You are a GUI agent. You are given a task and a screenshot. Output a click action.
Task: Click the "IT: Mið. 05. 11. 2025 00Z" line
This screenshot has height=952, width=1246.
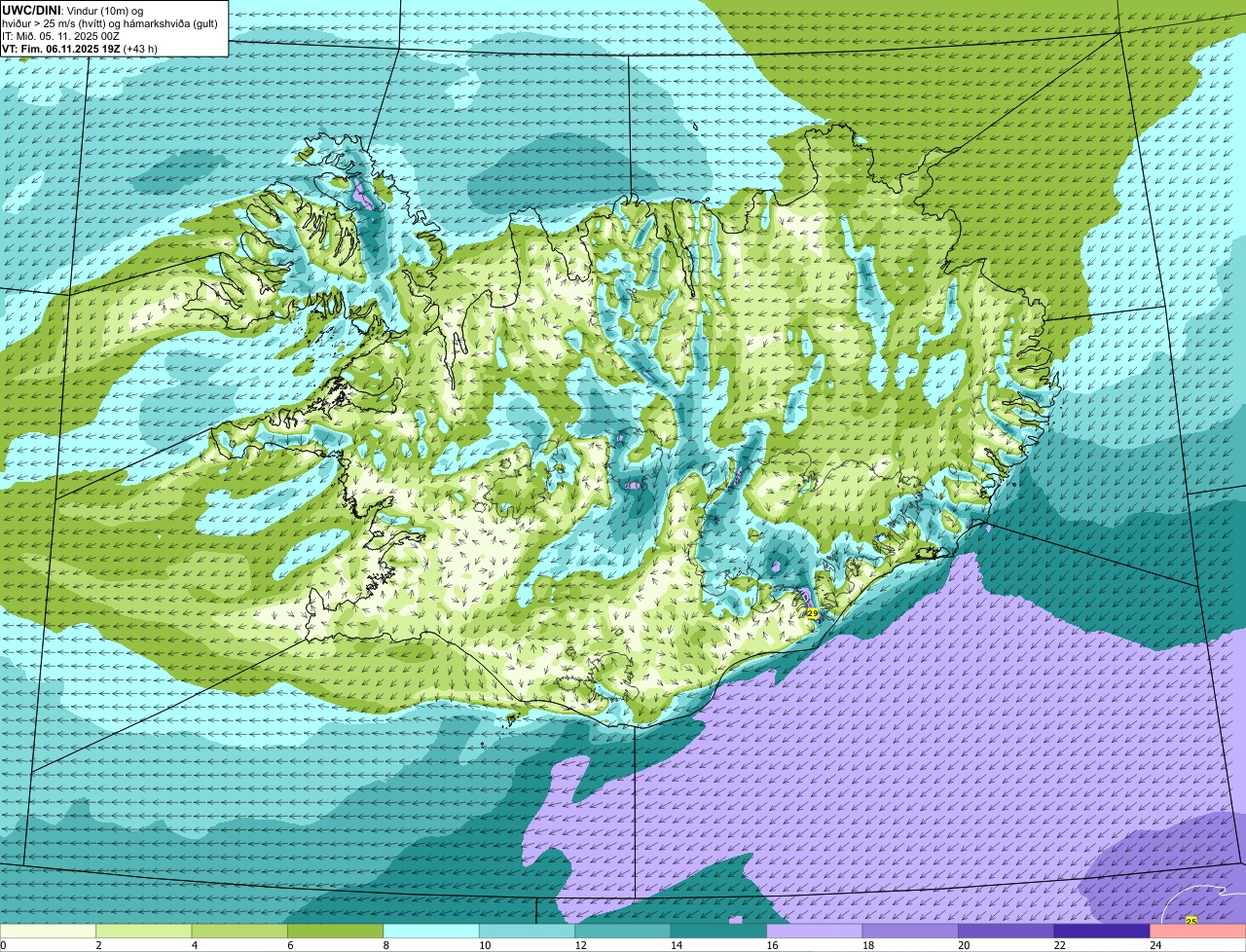click(x=60, y=36)
